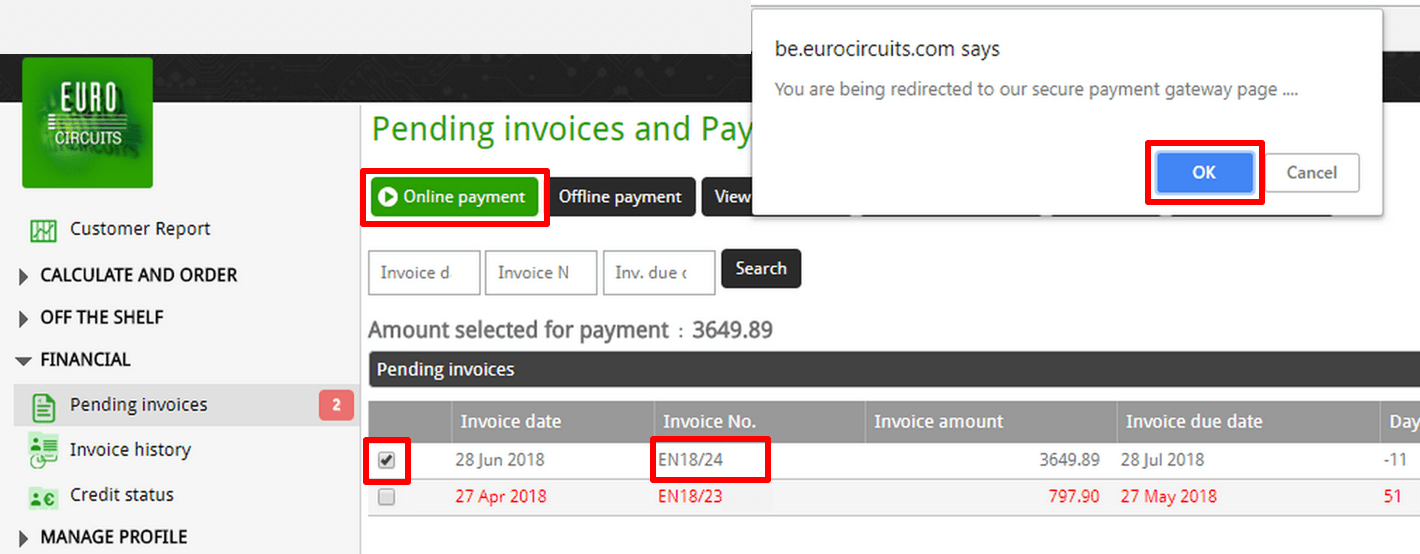Collapse the FINANCIAL section
Image resolution: width=1420 pixels, height=554 pixels.
pyautogui.click(x=73, y=360)
